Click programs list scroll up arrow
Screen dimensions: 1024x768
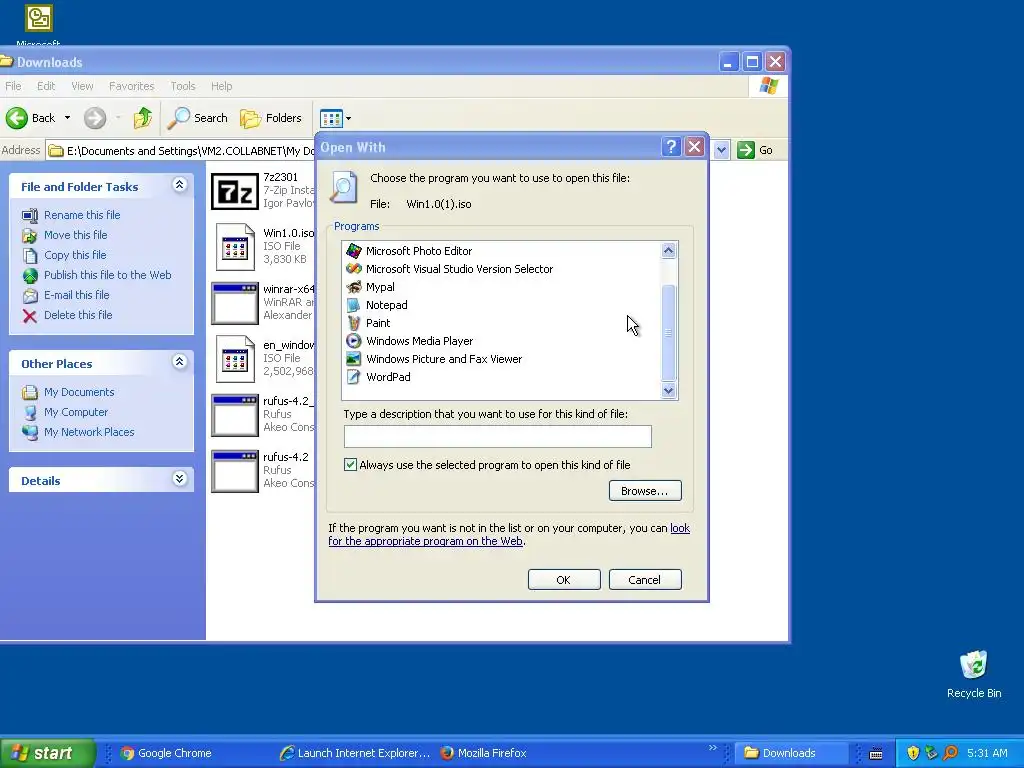tap(668, 251)
